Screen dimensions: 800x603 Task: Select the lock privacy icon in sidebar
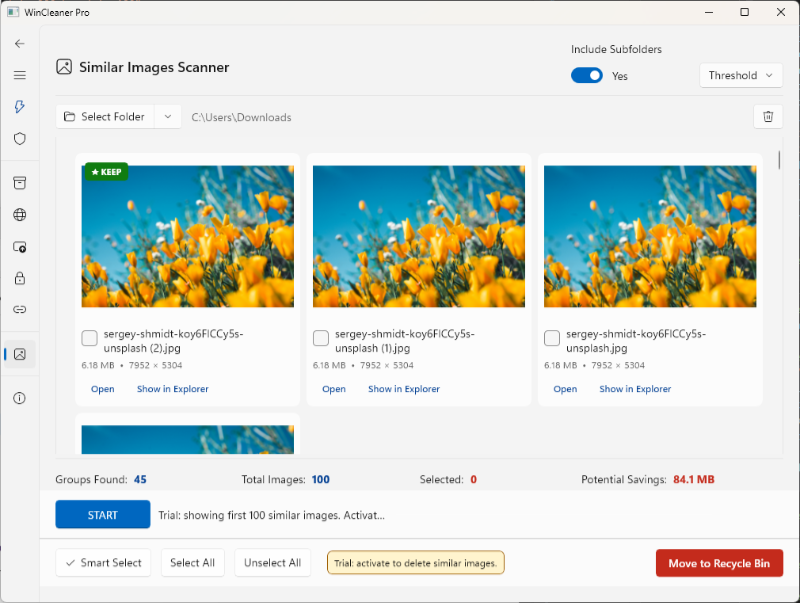coord(19,278)
